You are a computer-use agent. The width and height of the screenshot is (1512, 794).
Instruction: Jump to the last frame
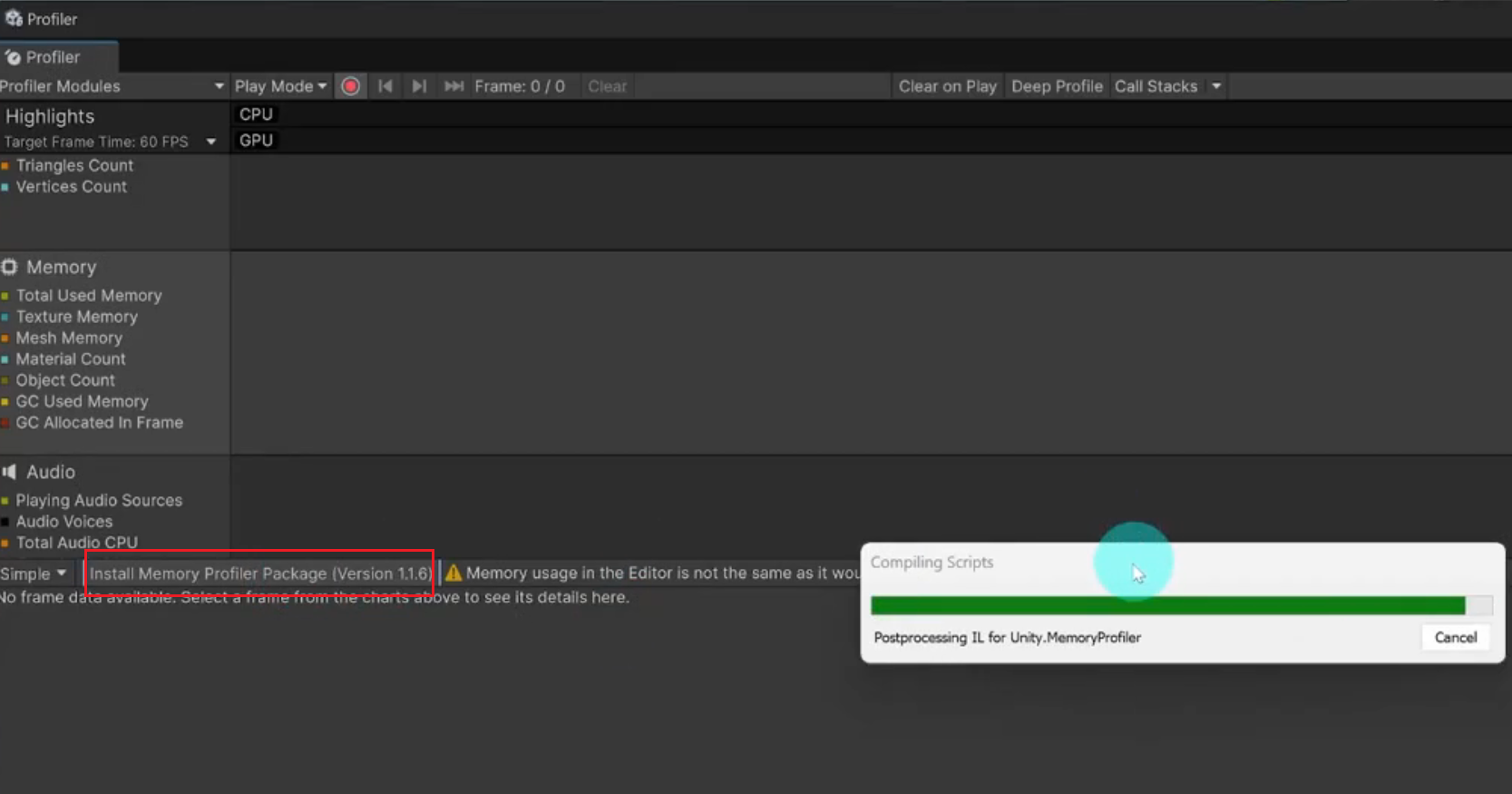pyautogui.click(x=454, y=86)
